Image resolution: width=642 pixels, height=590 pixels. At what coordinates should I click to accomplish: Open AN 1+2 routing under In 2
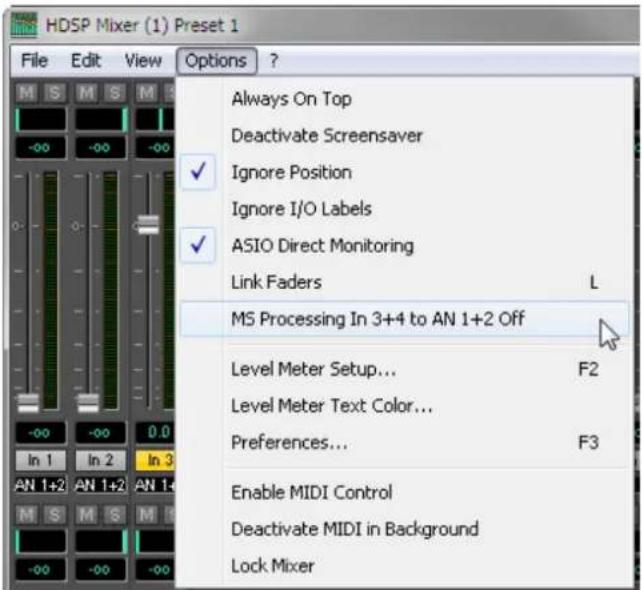pos(100,486)
